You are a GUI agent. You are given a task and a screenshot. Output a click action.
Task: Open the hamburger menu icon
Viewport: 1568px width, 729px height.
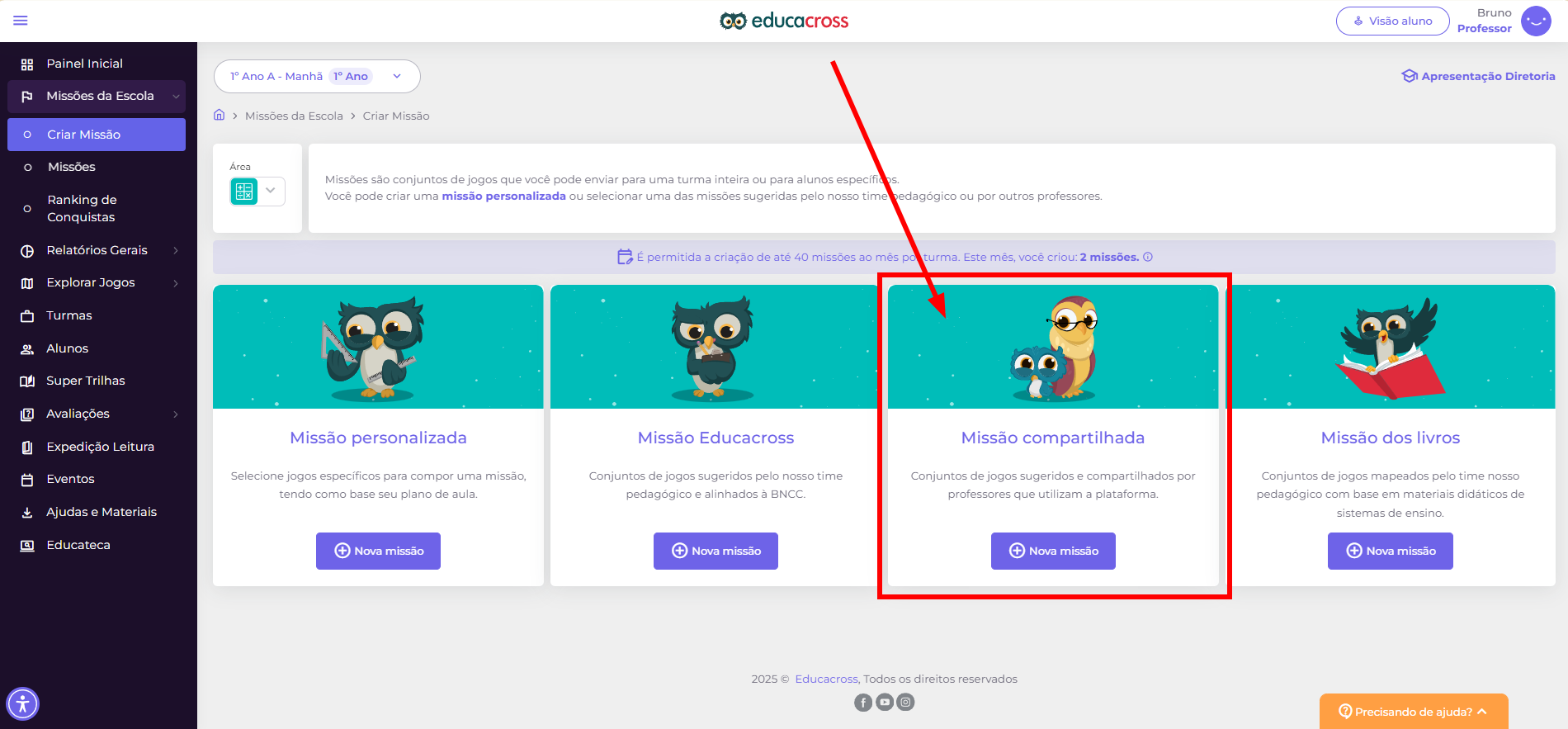(x=21, y=21)
